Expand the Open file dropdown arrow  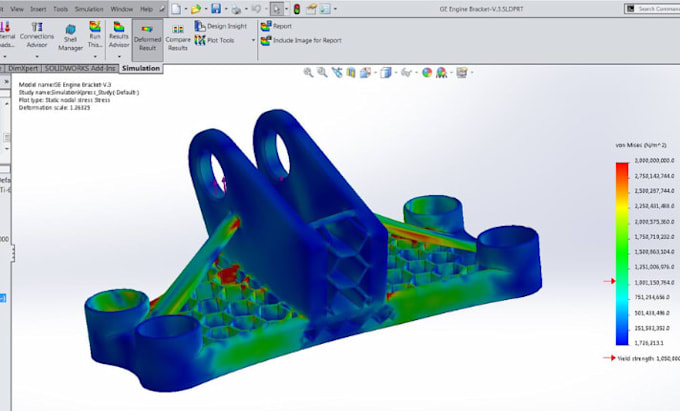[206, 9]
